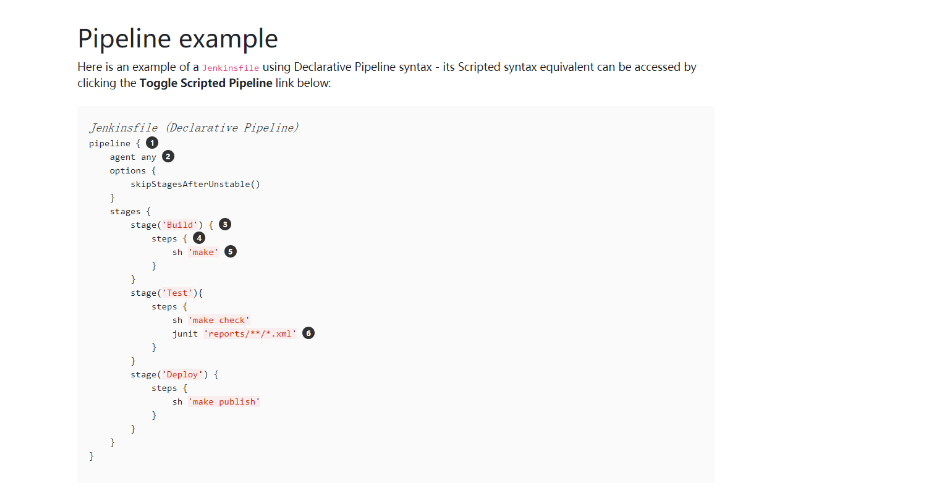Click the 'Deploy' stage name string
Screen dimensions: 926x494
(186, 374)
